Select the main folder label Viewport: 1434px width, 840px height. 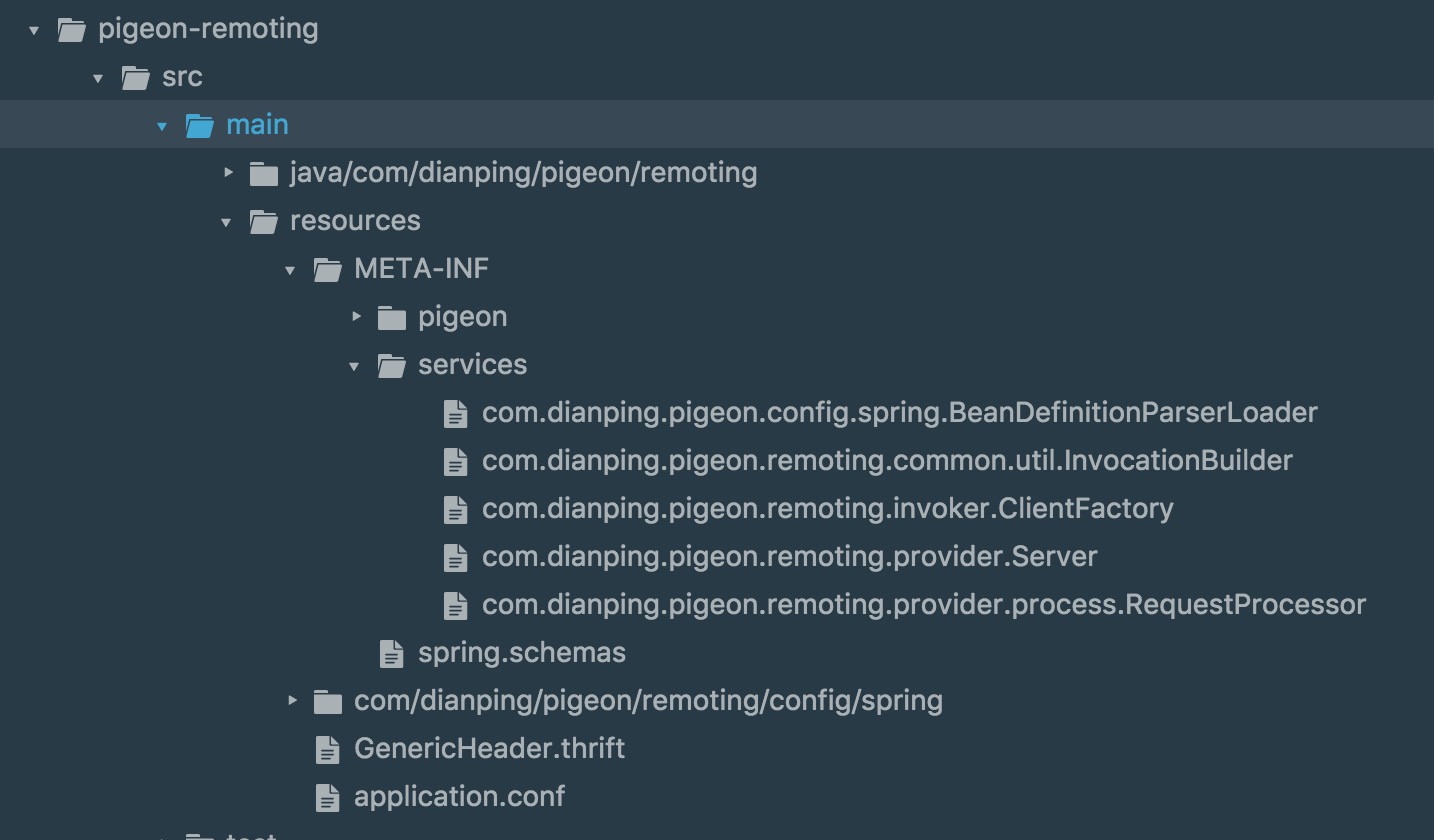pos(257,125)
